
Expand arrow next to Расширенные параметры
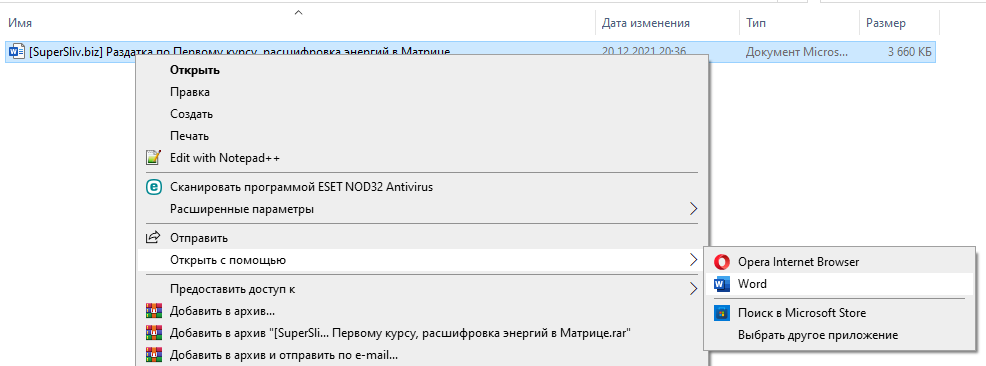[694, 209]
